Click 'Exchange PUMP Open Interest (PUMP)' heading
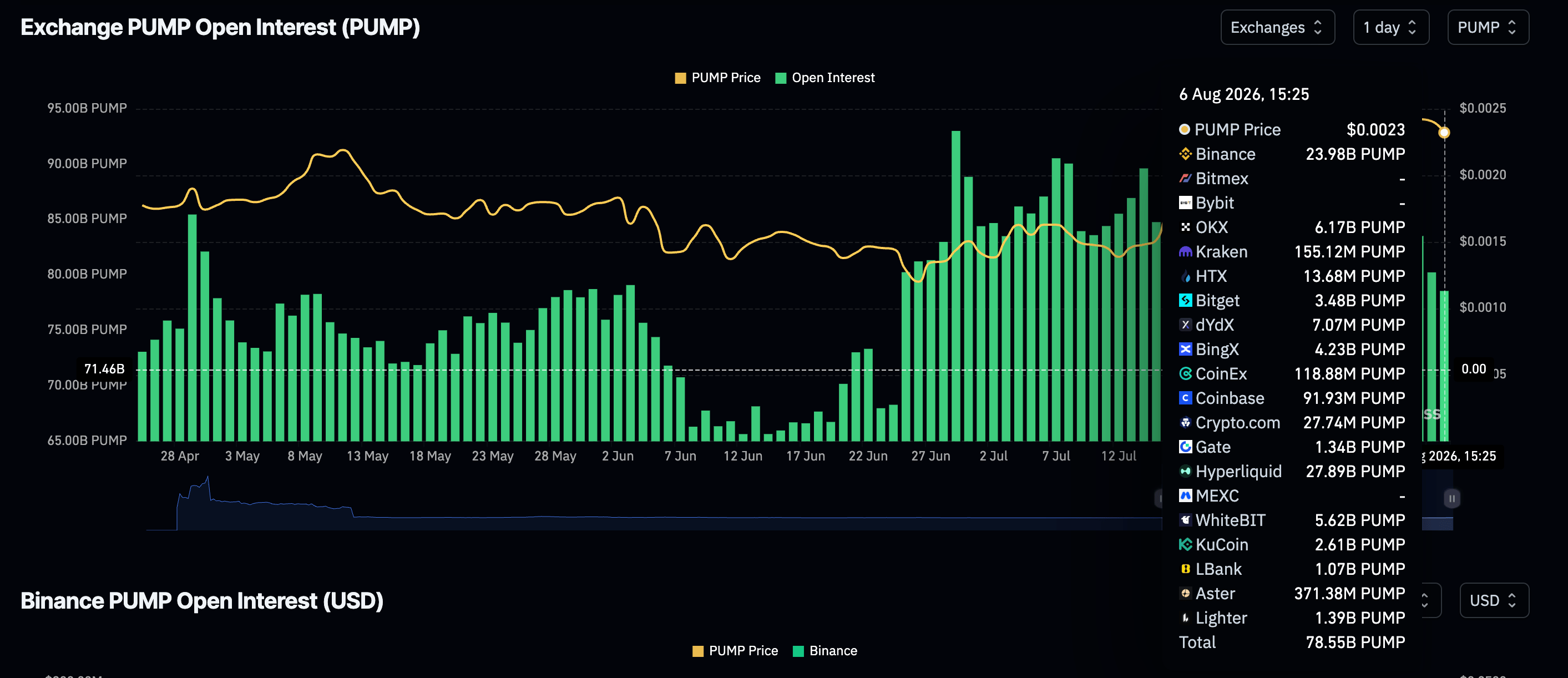This screenshot has height=678, width=1568. pyautogui.click(x=220, y=27)
